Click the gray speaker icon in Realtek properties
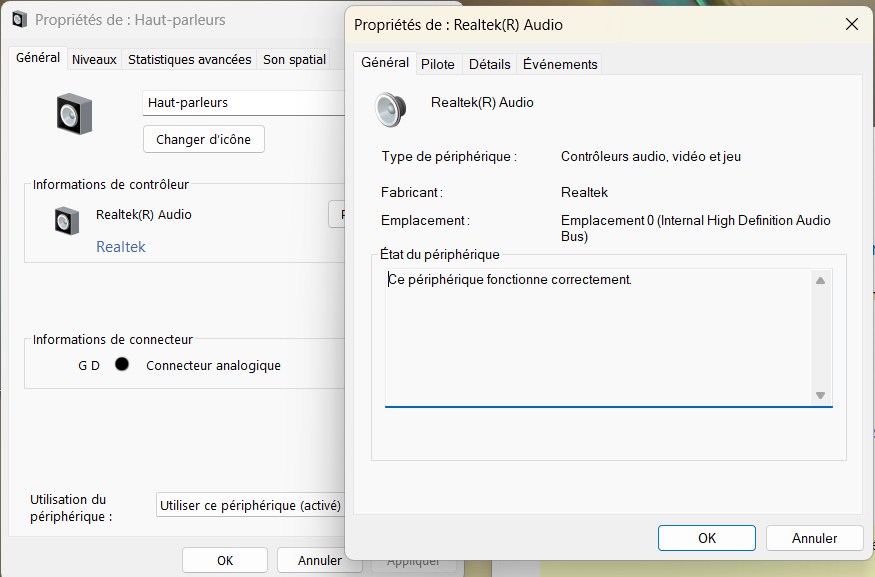The height and width of the screenshot is (577, 875). pyautogui.click(x=390, y=110)
